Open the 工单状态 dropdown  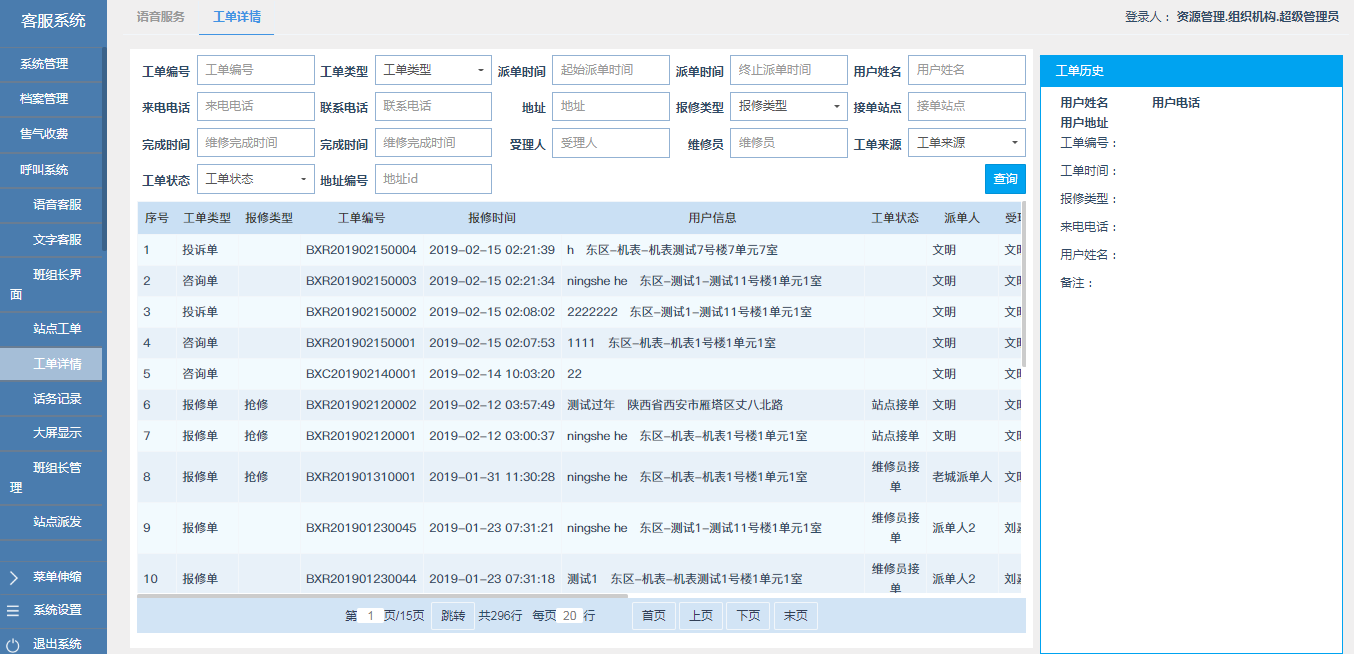256,179
